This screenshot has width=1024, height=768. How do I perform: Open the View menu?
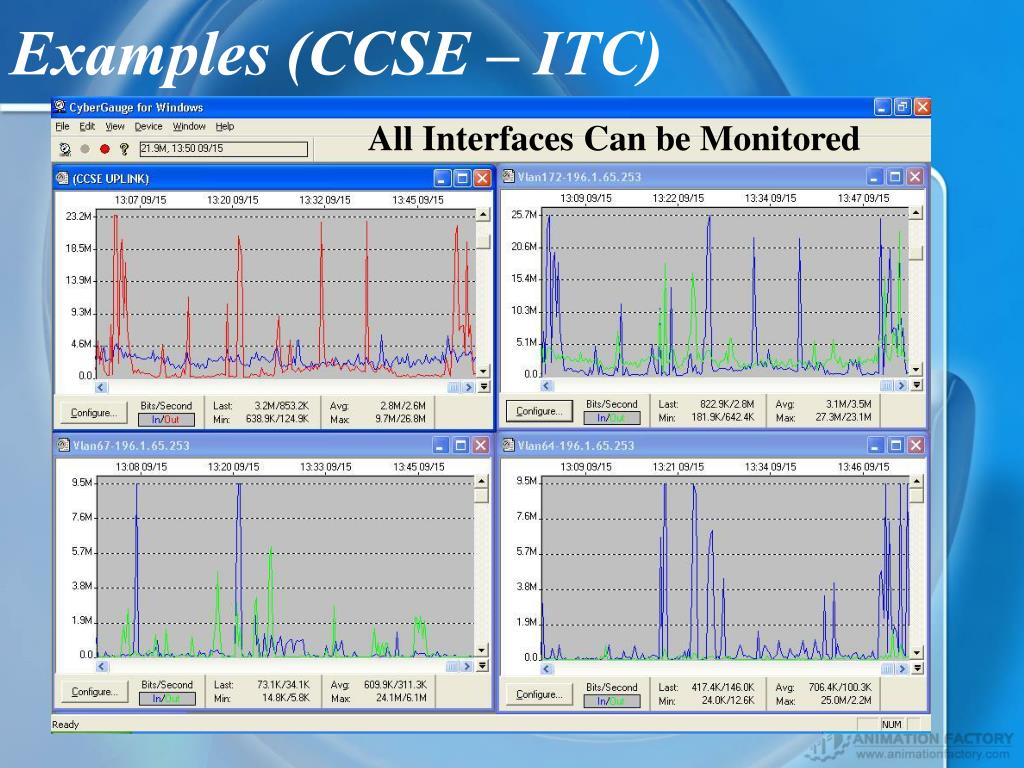coord(115,126)
